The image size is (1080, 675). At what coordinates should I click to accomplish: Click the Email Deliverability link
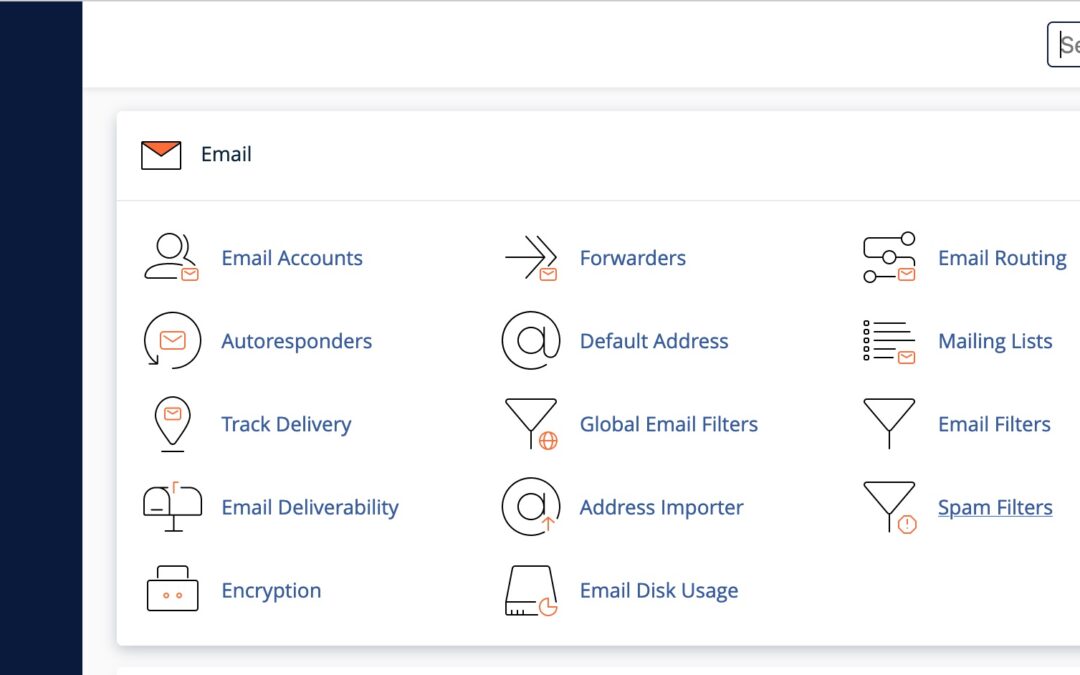click(x=310, y=507)
